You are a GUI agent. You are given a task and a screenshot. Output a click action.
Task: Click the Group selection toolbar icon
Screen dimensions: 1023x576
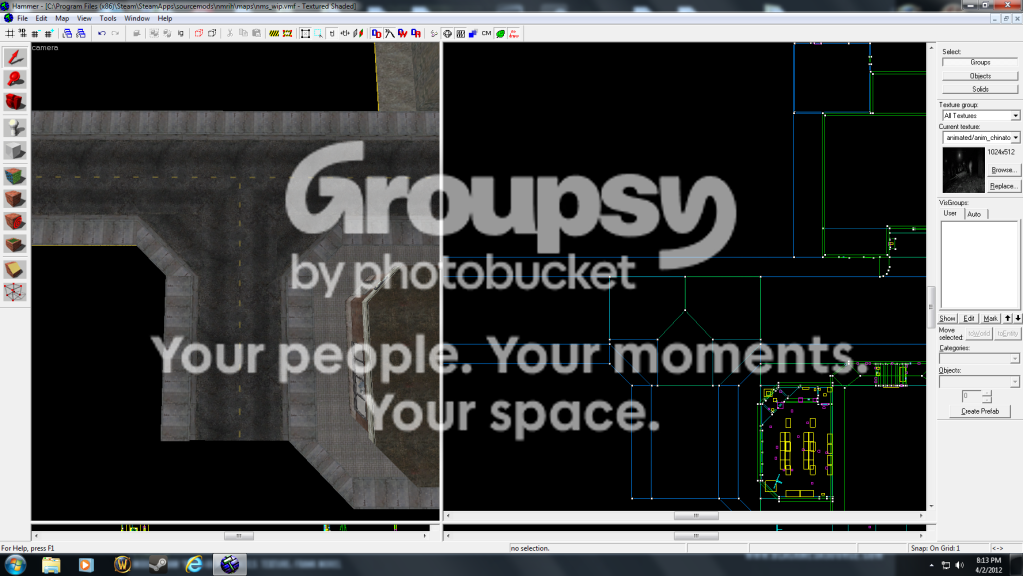click(x=153, y=33)
